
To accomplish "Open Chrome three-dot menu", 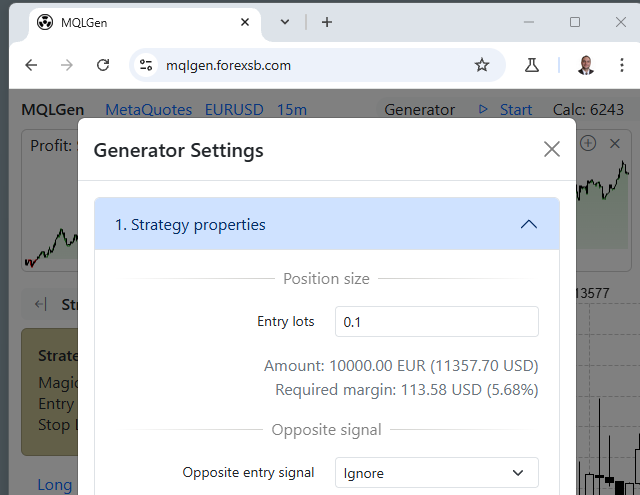I will (x=622, y=65).
